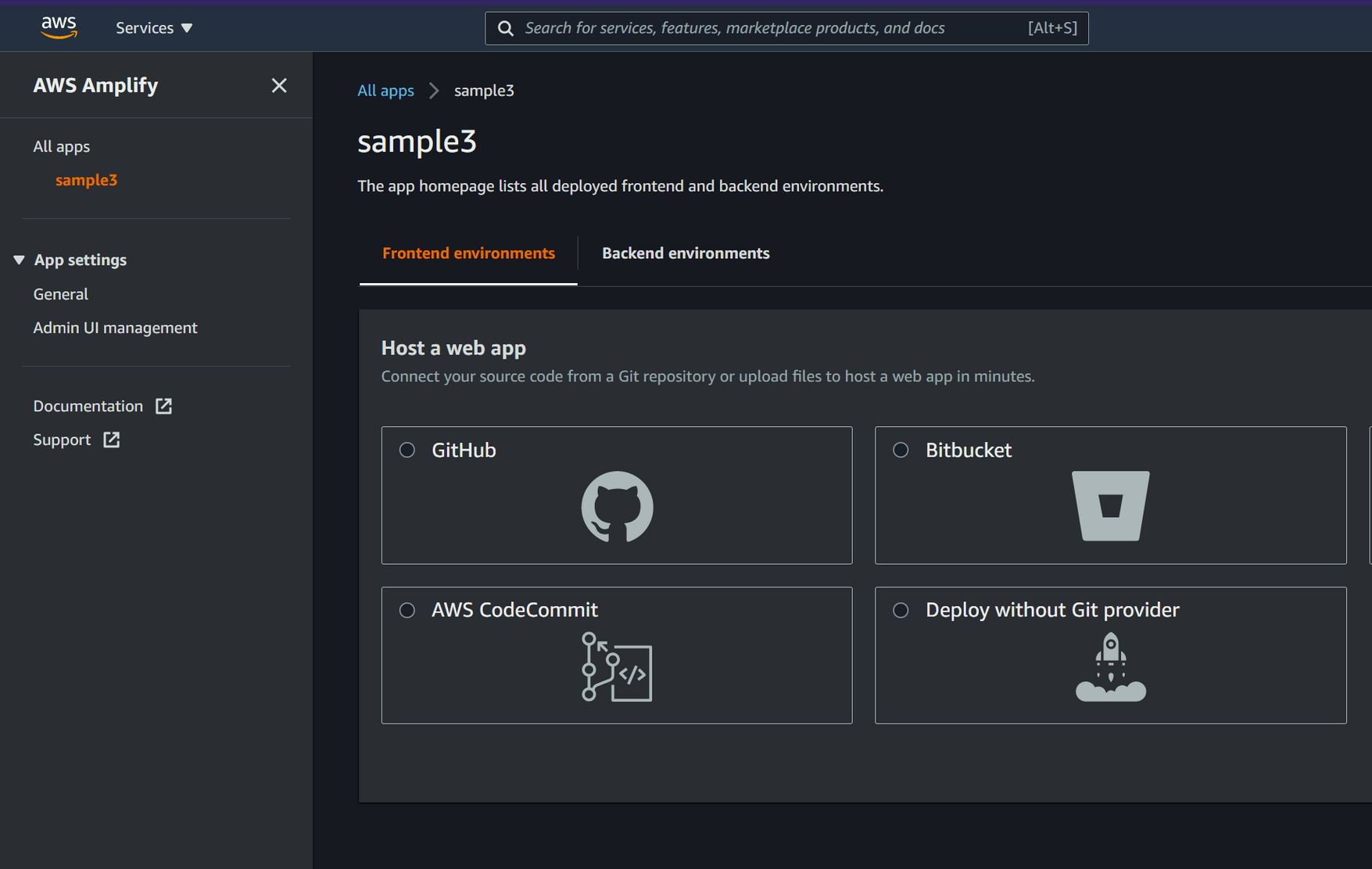The width and height of the screenshot is (1372, 869).
Task: Switch to the Frontend environments tab
Action: tap(468, 253)
